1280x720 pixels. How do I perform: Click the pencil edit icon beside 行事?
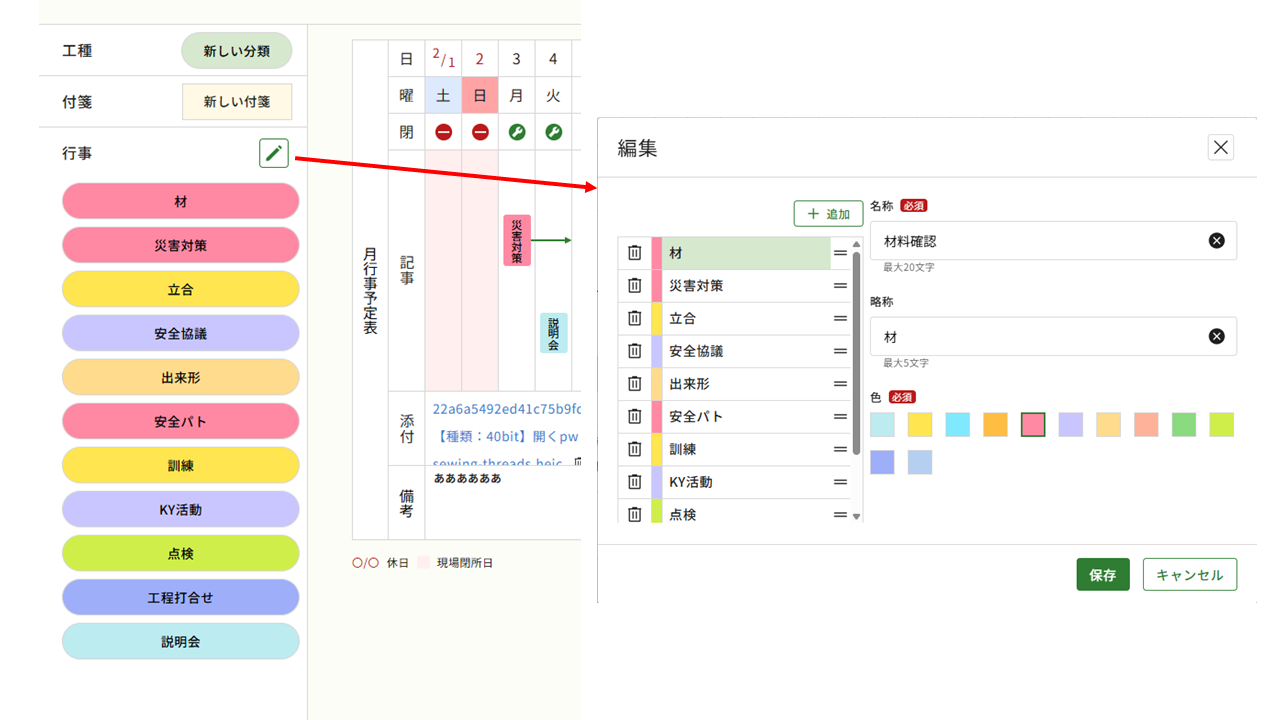(x=274, y=153)
